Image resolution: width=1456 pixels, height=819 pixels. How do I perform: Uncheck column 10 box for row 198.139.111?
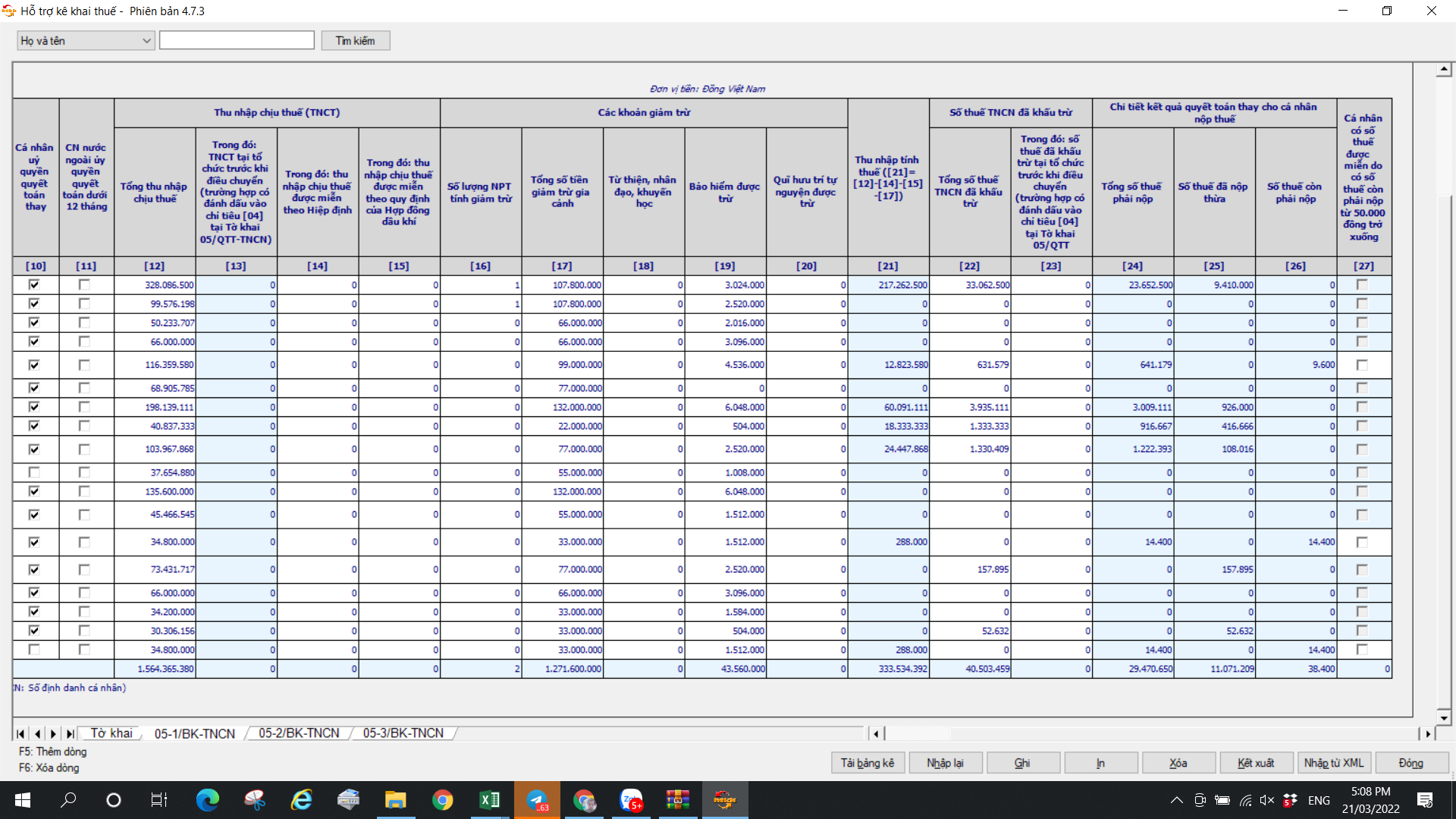pos(34,406)
